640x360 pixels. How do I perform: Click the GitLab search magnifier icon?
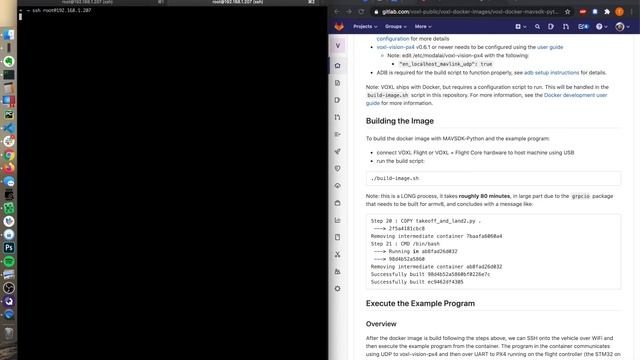point(537,27)
